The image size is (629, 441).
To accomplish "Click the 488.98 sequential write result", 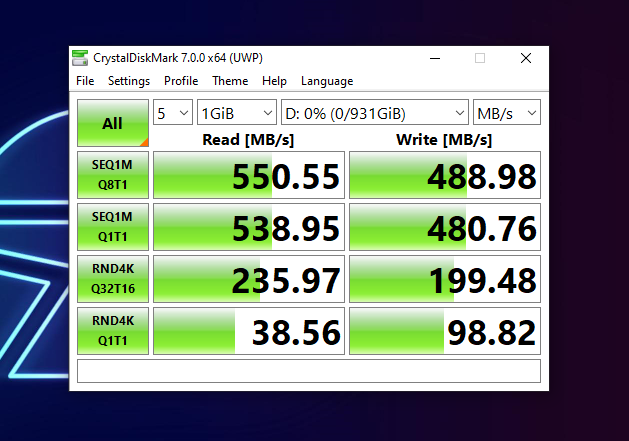I will click(x=445, y=175).
